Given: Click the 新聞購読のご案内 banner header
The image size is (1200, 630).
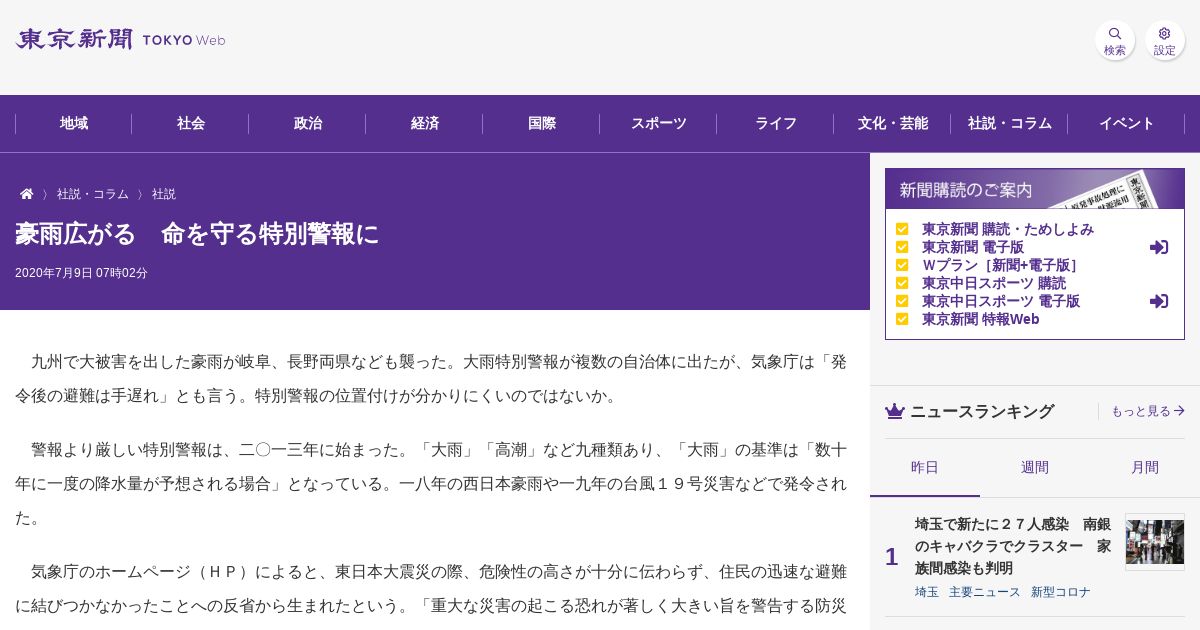Looking at the screenshot, I should pos(1035,189).
